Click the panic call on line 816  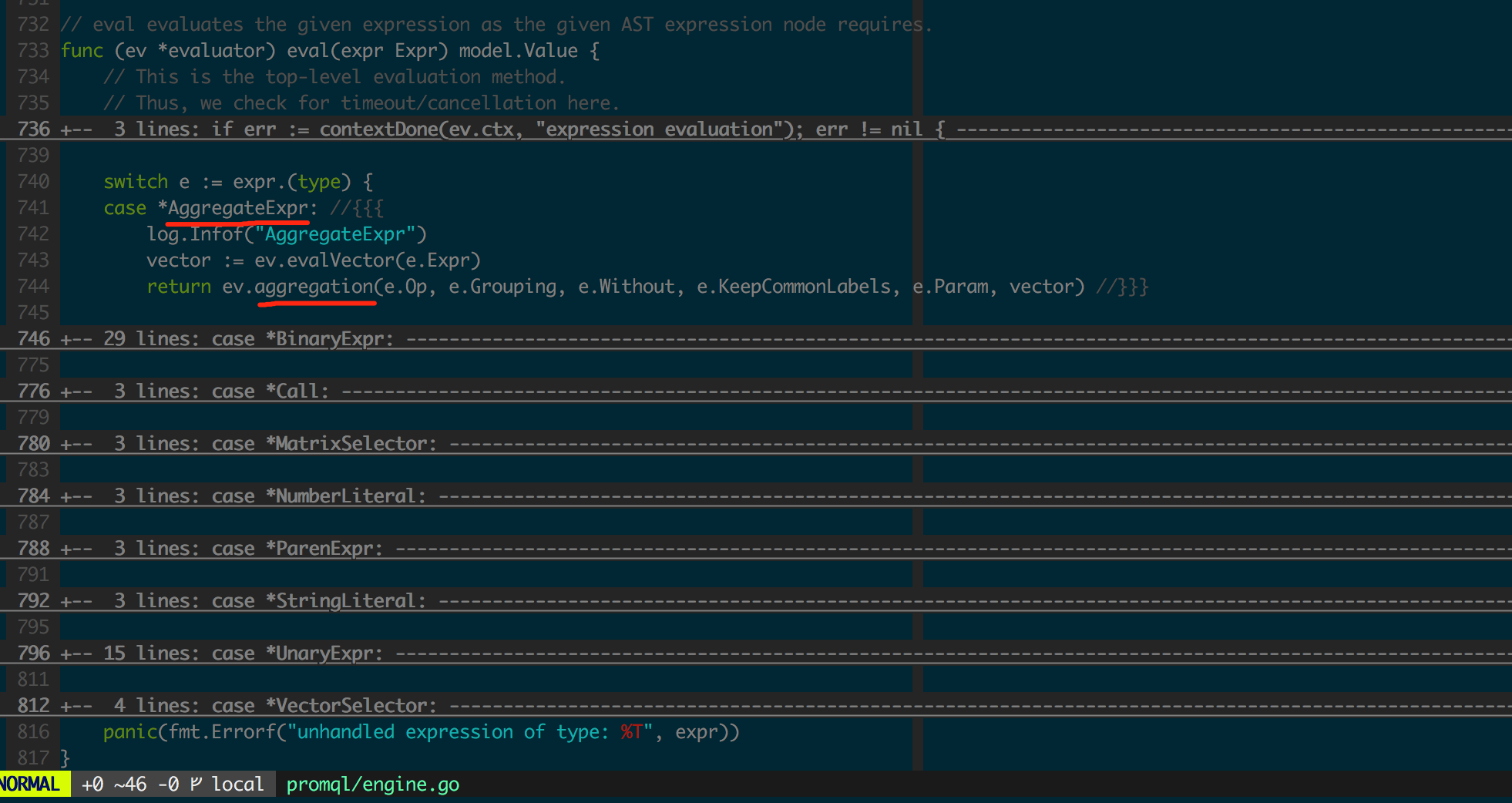[129, 732]
